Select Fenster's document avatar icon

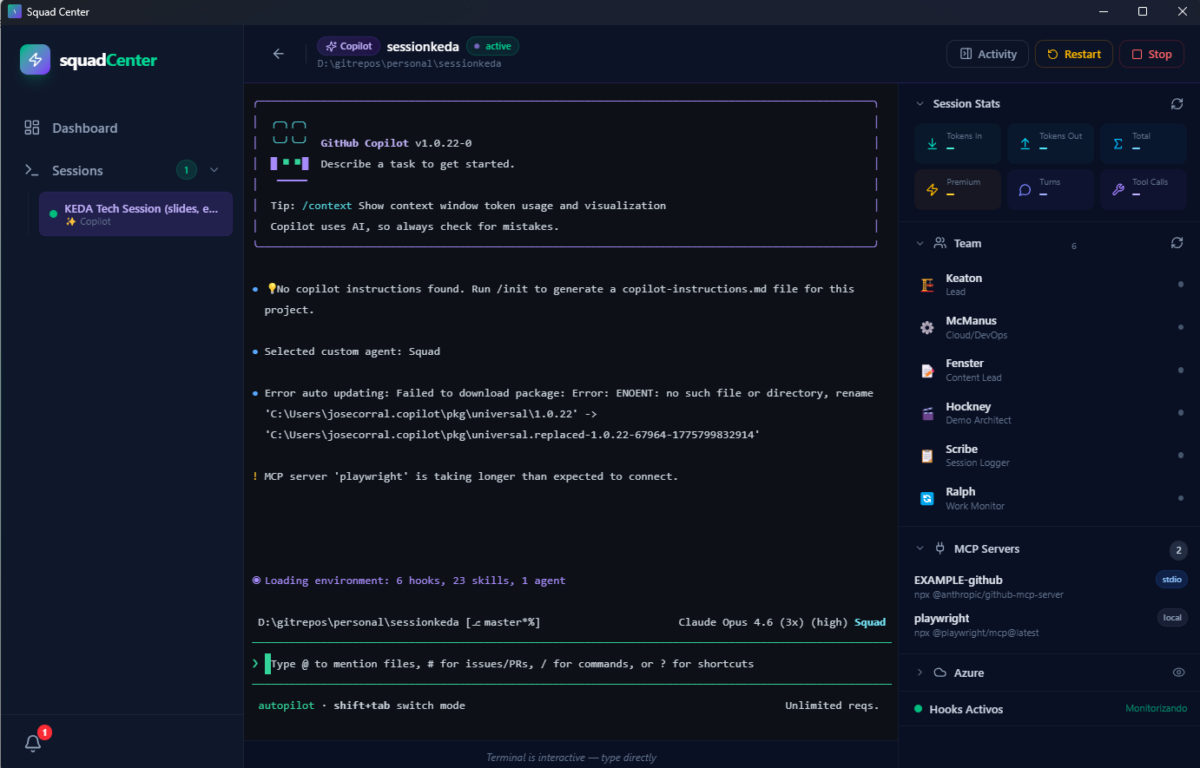coord(927,370)
